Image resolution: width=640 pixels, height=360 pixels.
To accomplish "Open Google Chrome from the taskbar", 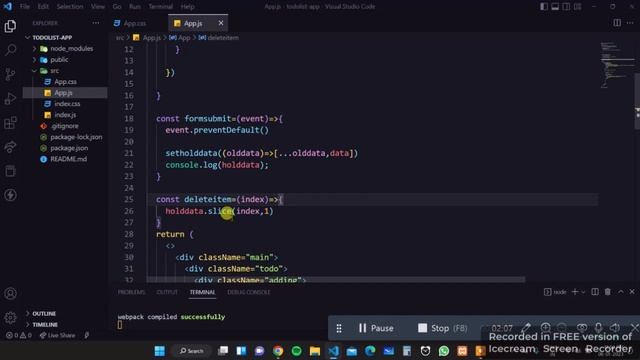I will (x=278, y=351).
